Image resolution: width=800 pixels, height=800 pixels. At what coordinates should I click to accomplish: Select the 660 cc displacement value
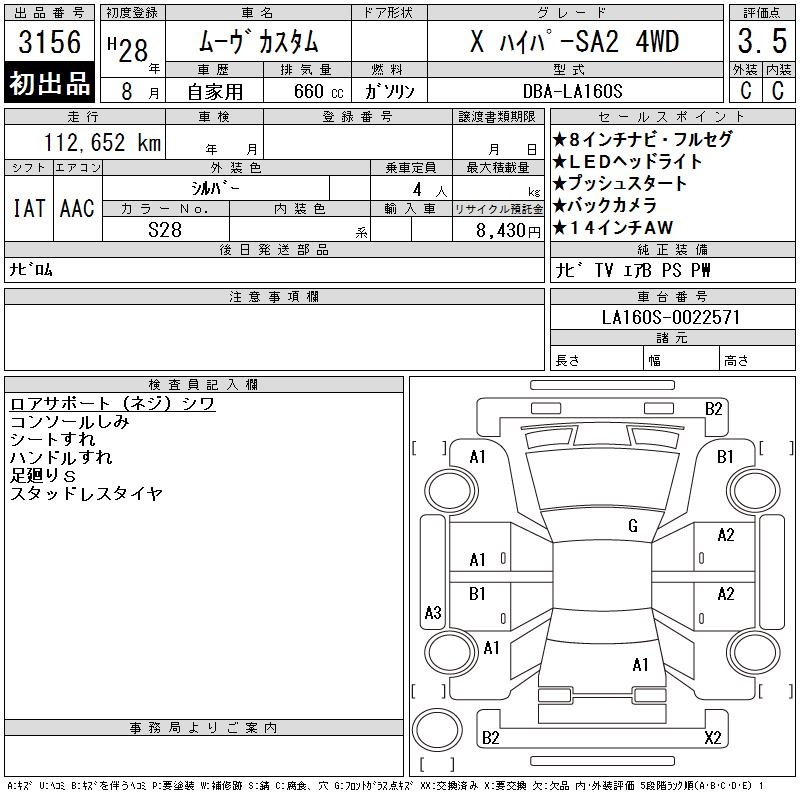point(318,91)
